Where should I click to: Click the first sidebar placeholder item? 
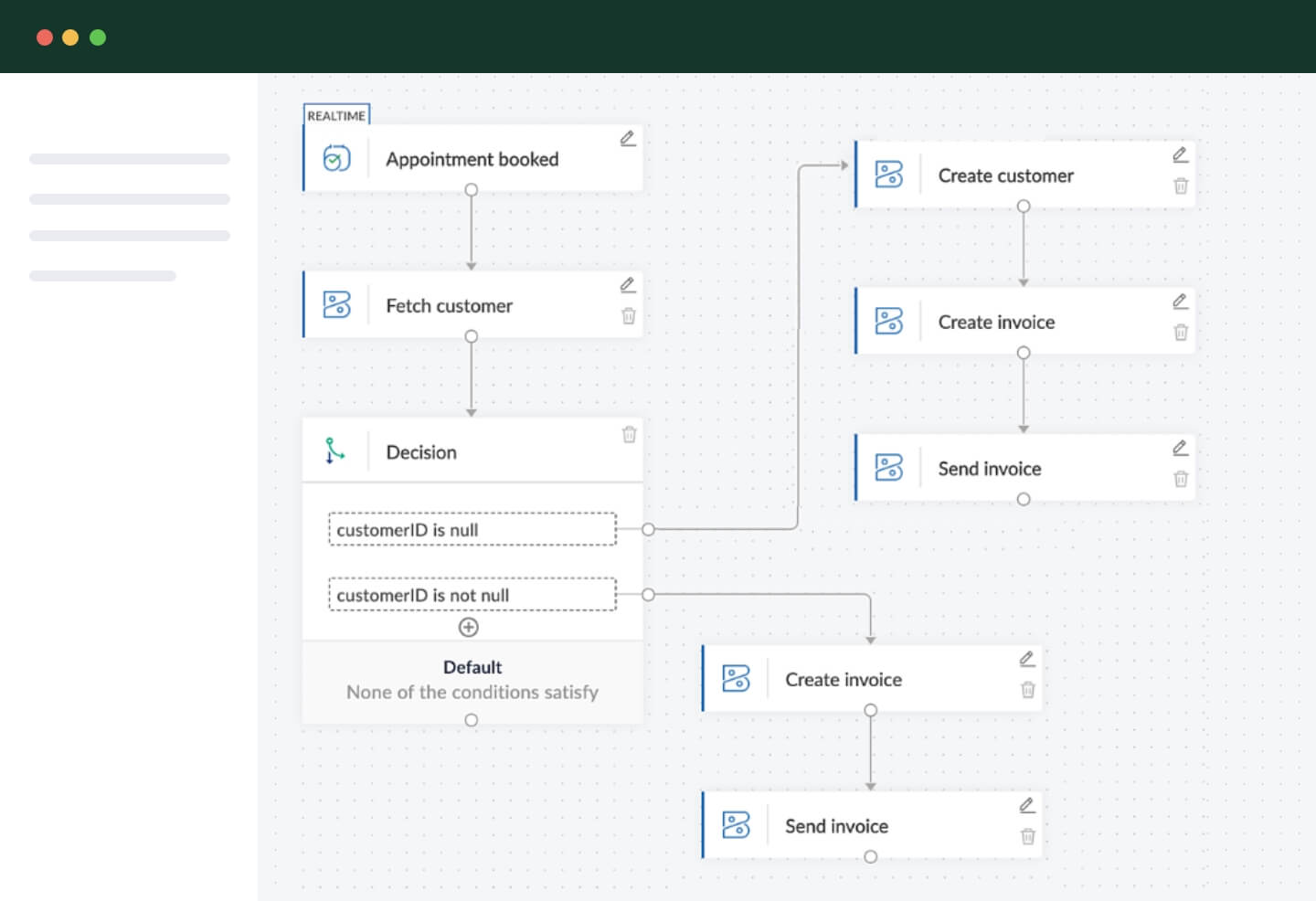point(130,159)
